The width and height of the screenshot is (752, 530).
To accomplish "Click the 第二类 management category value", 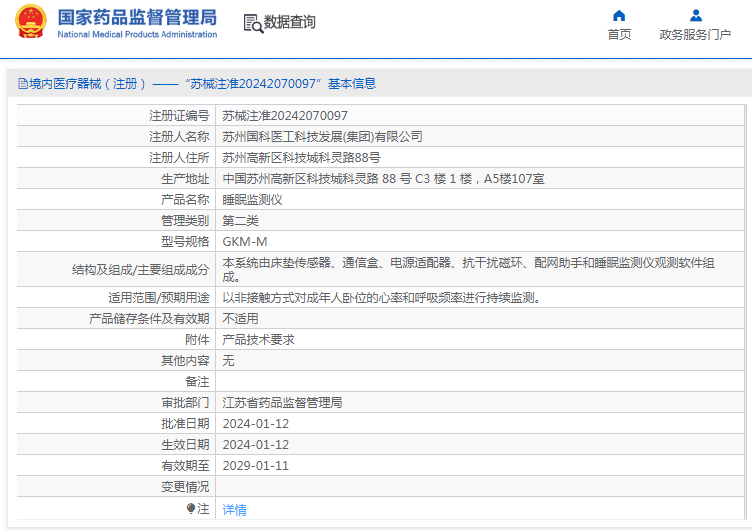I will (x=240, y=221).
